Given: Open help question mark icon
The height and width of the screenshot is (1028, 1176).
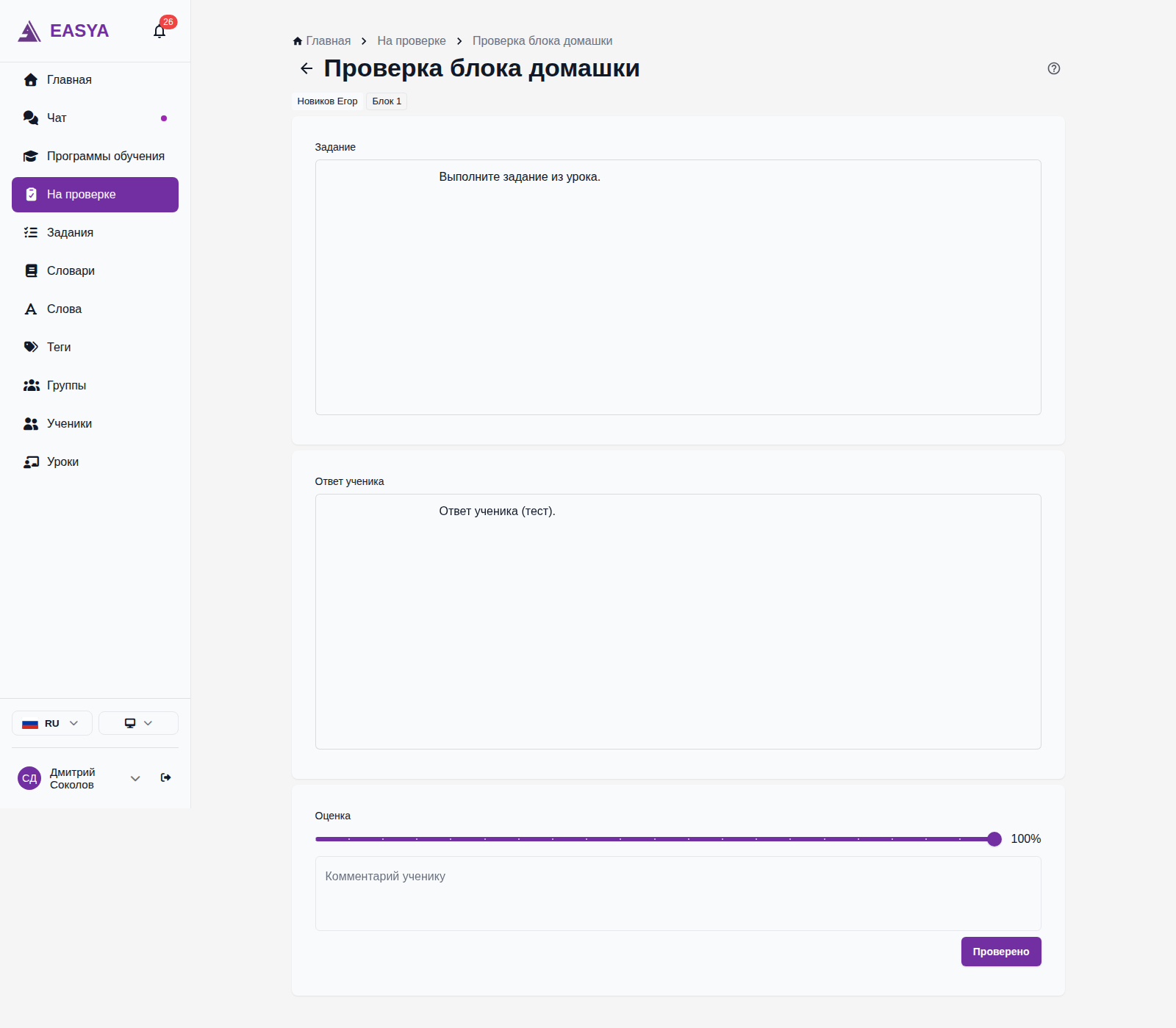Looking at the screenshot, I should [x=1053, y=68].
